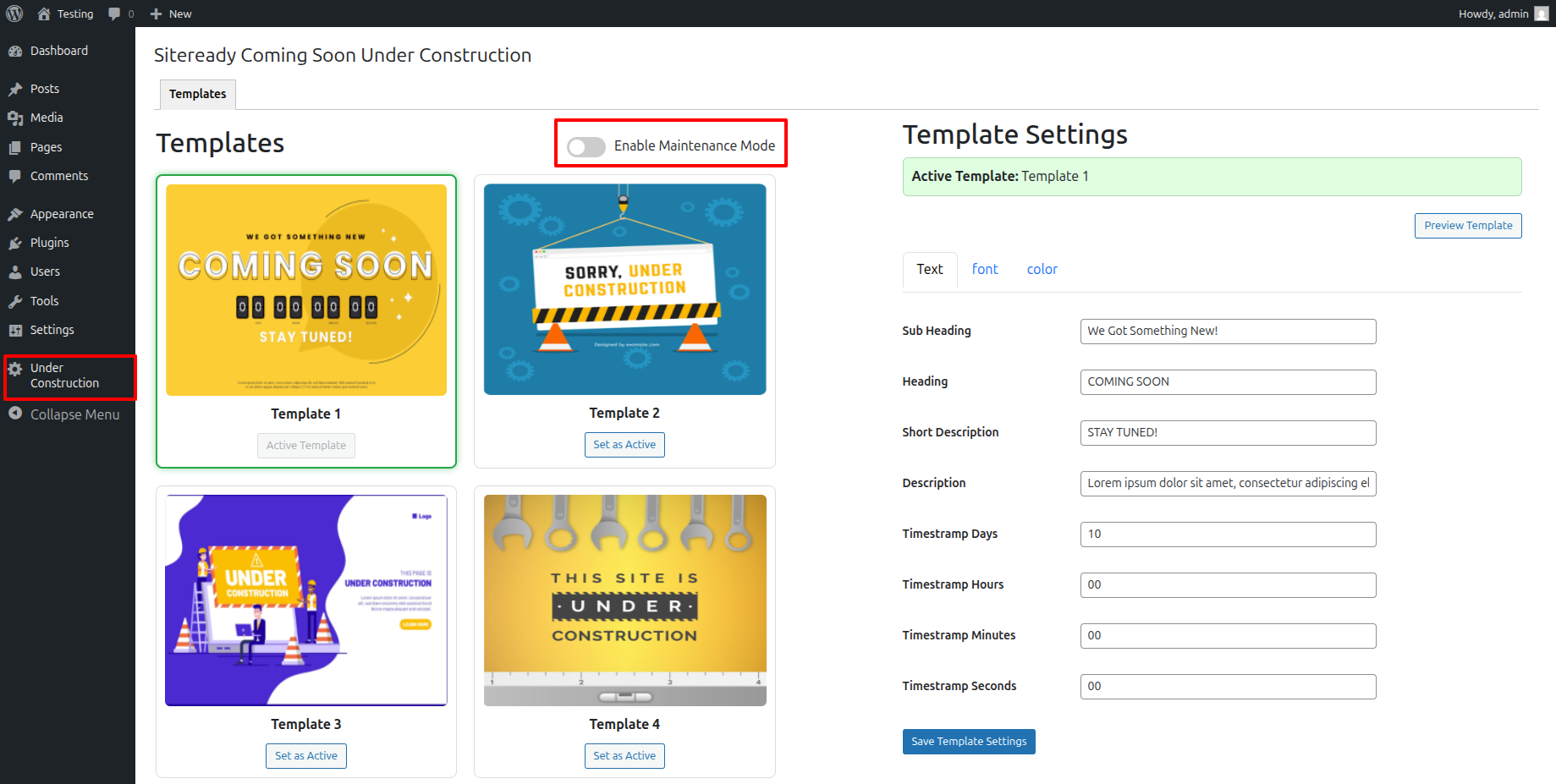Image resolution: width=1556 pixels, height=784 pixels.
Task: Select the Template 4 thumbnail image
Action: tap(624, 600)
